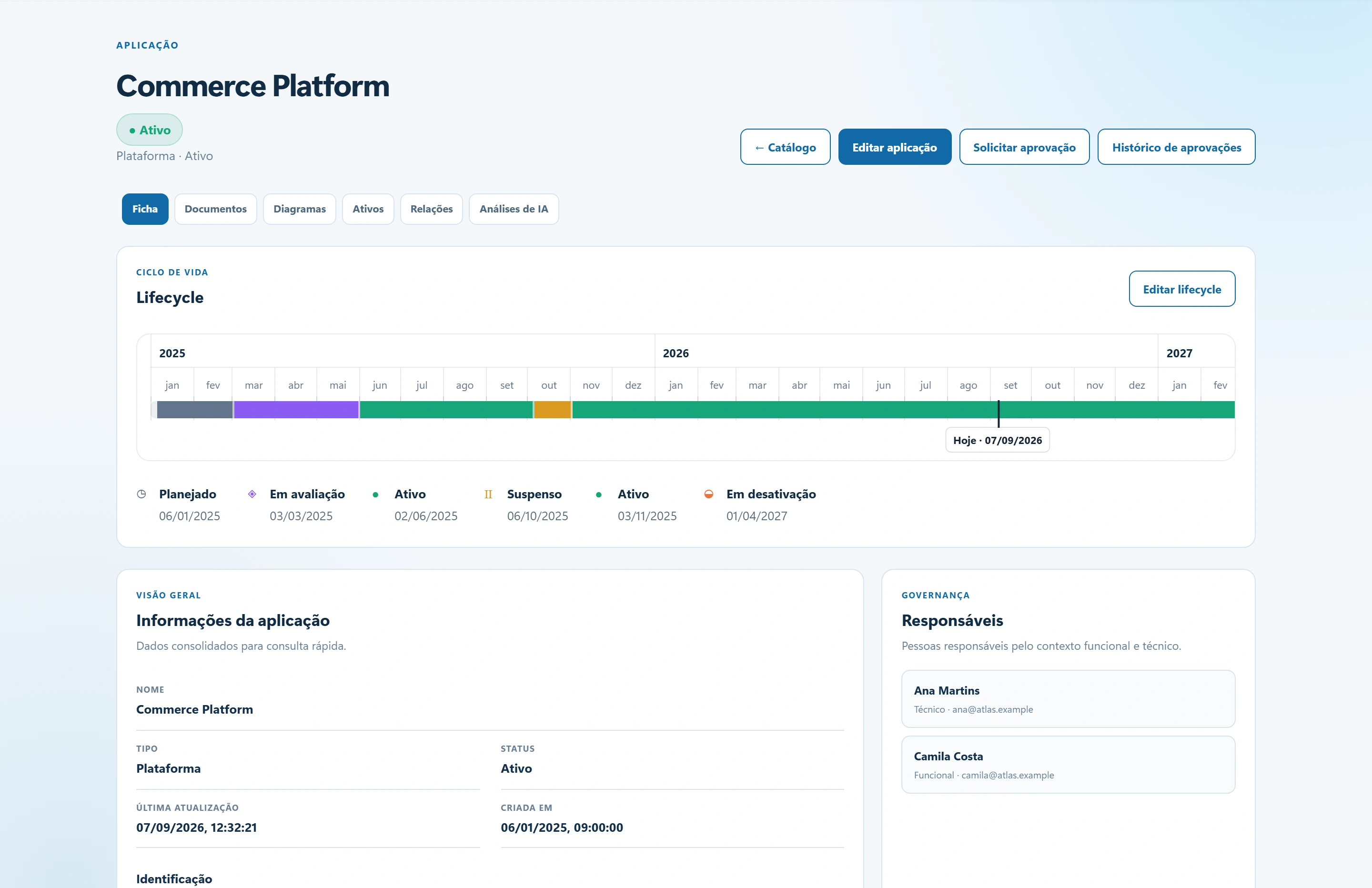Click the first green Ativo segment (jun–set 2025)
1372x888 pixels.
(446, 409)
